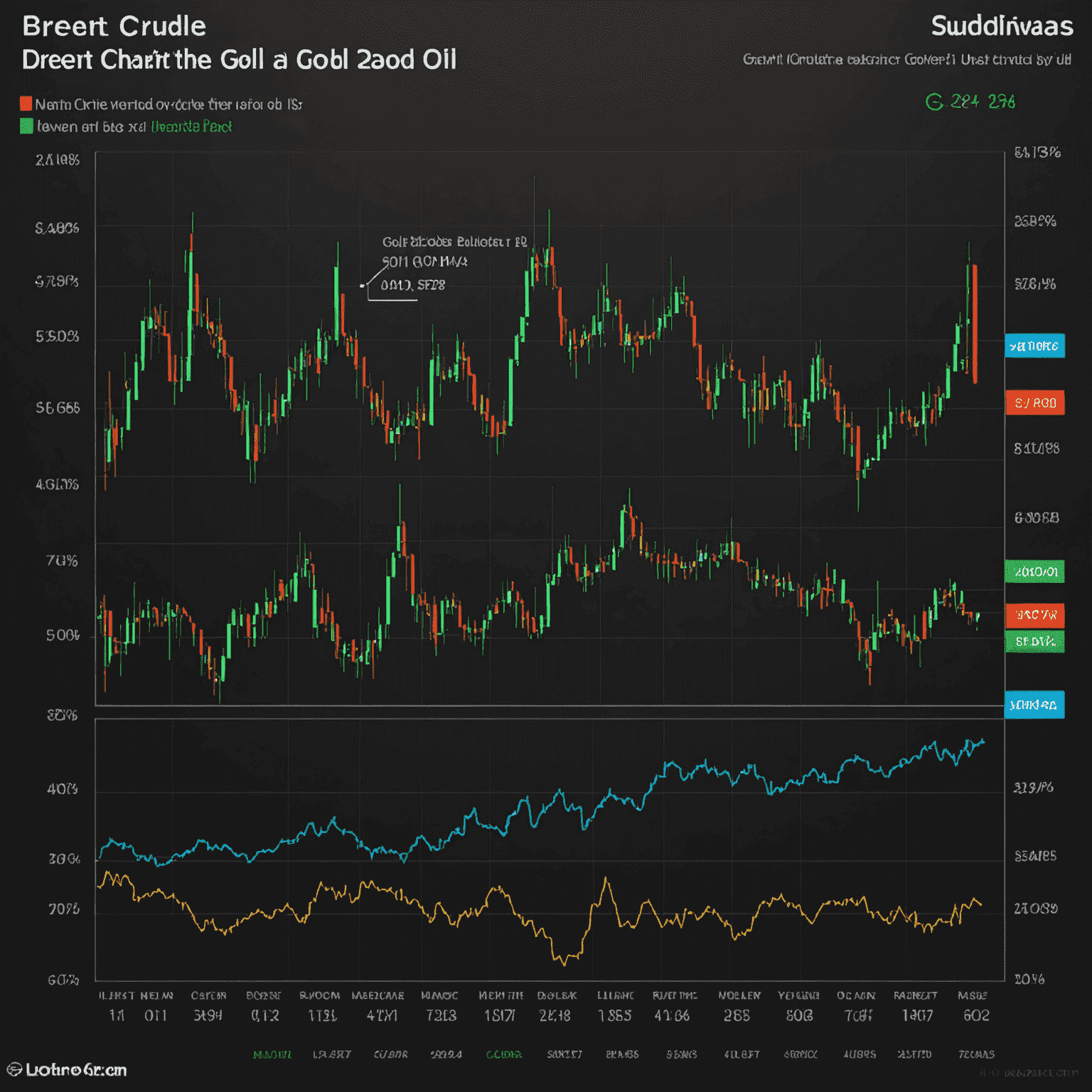
Task: Click the 'Golf' annotation callout text on the chart
Action: click(454, 242)
